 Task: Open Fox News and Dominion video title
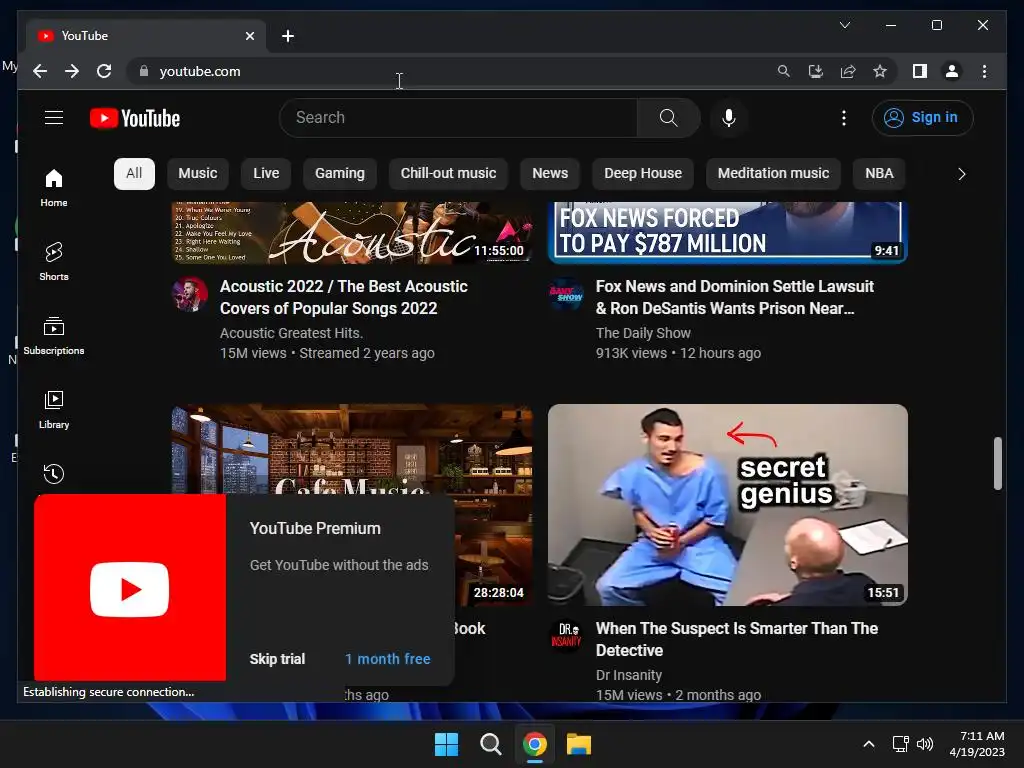735,297
